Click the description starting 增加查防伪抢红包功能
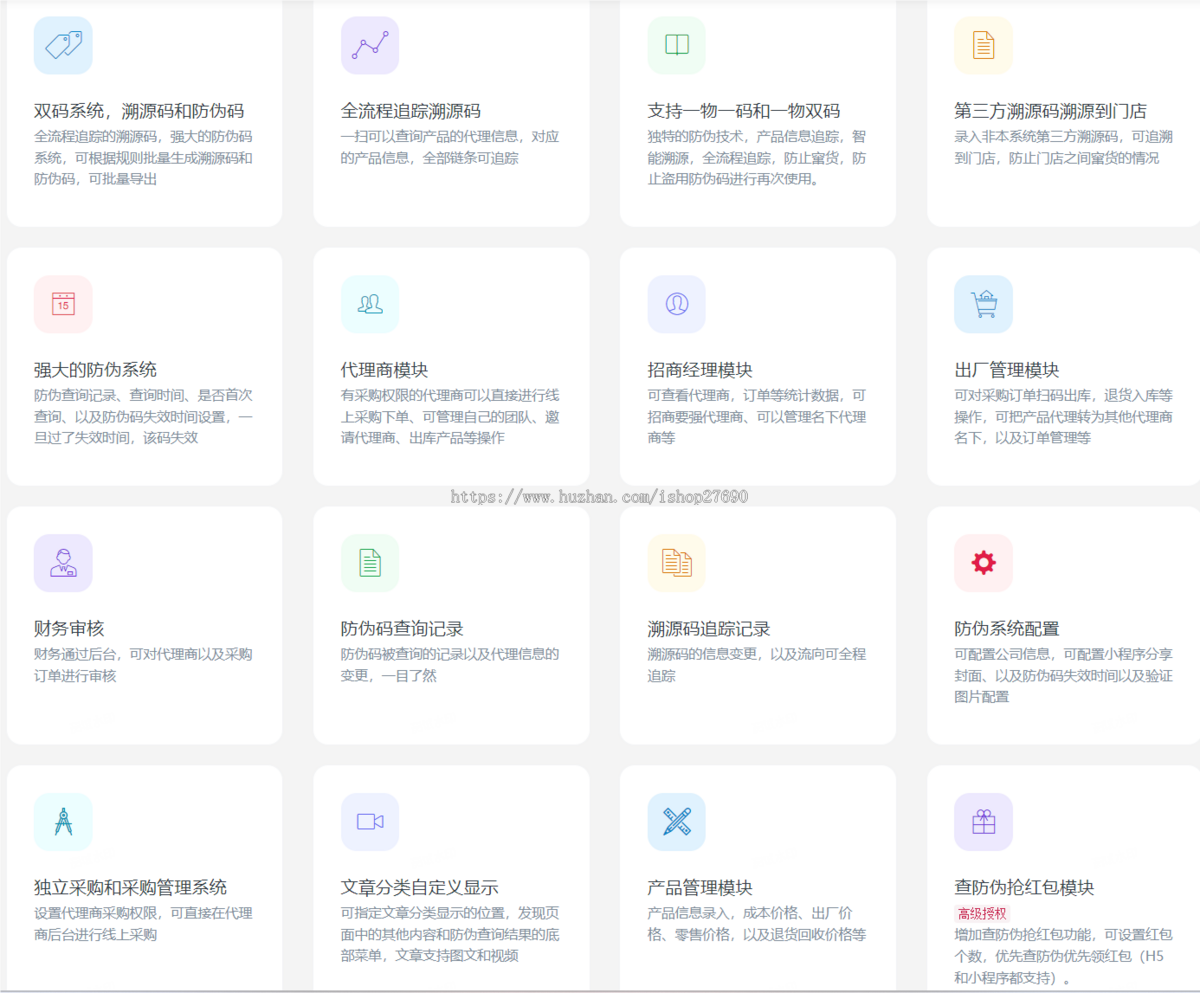 click(1064, 957)
